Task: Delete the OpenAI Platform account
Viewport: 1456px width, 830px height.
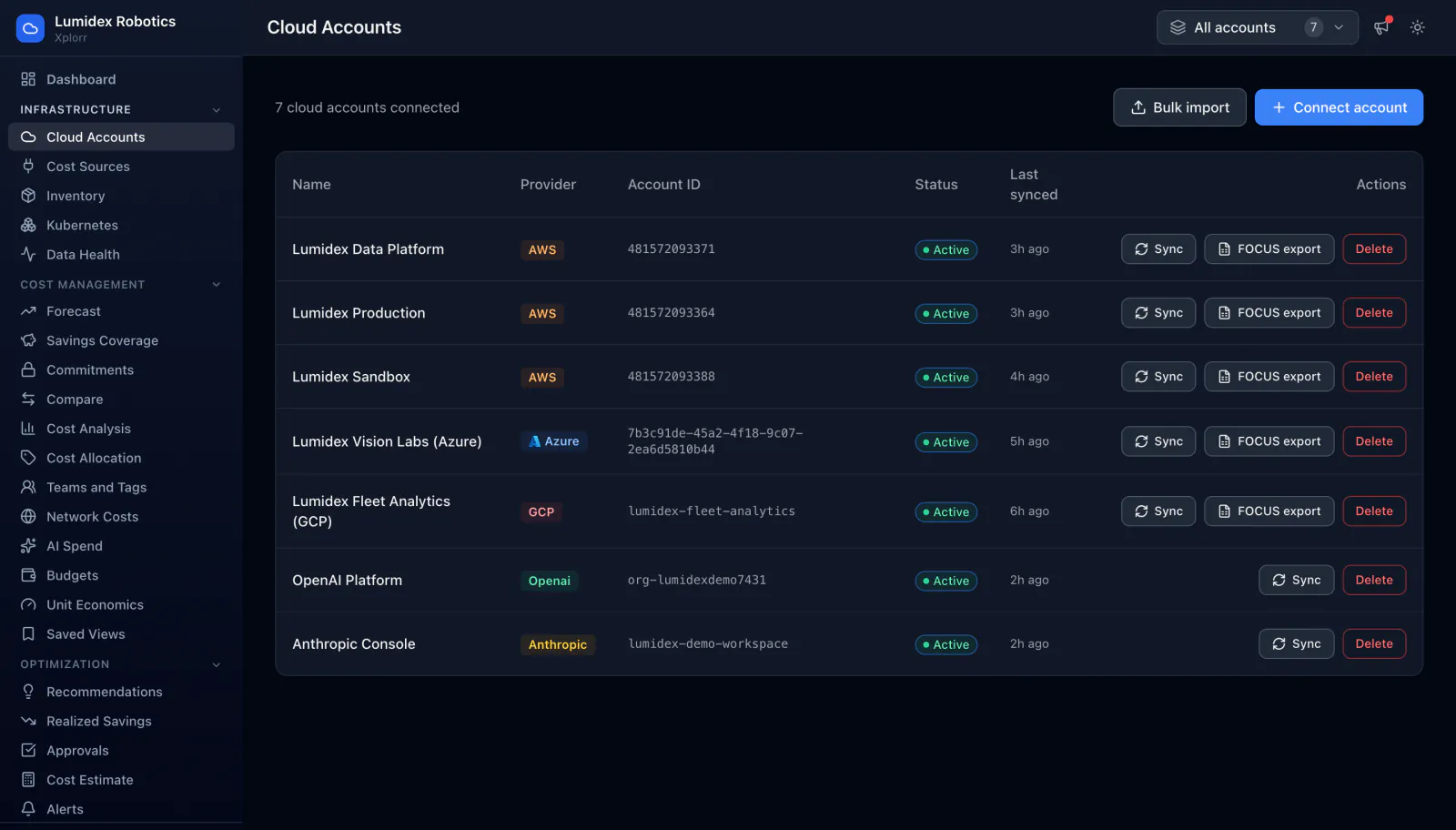Action: coord(1374,581)
